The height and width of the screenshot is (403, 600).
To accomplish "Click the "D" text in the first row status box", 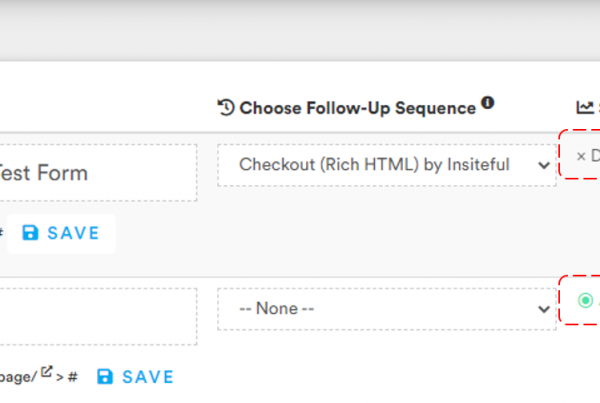I will (x=596, y=156).
